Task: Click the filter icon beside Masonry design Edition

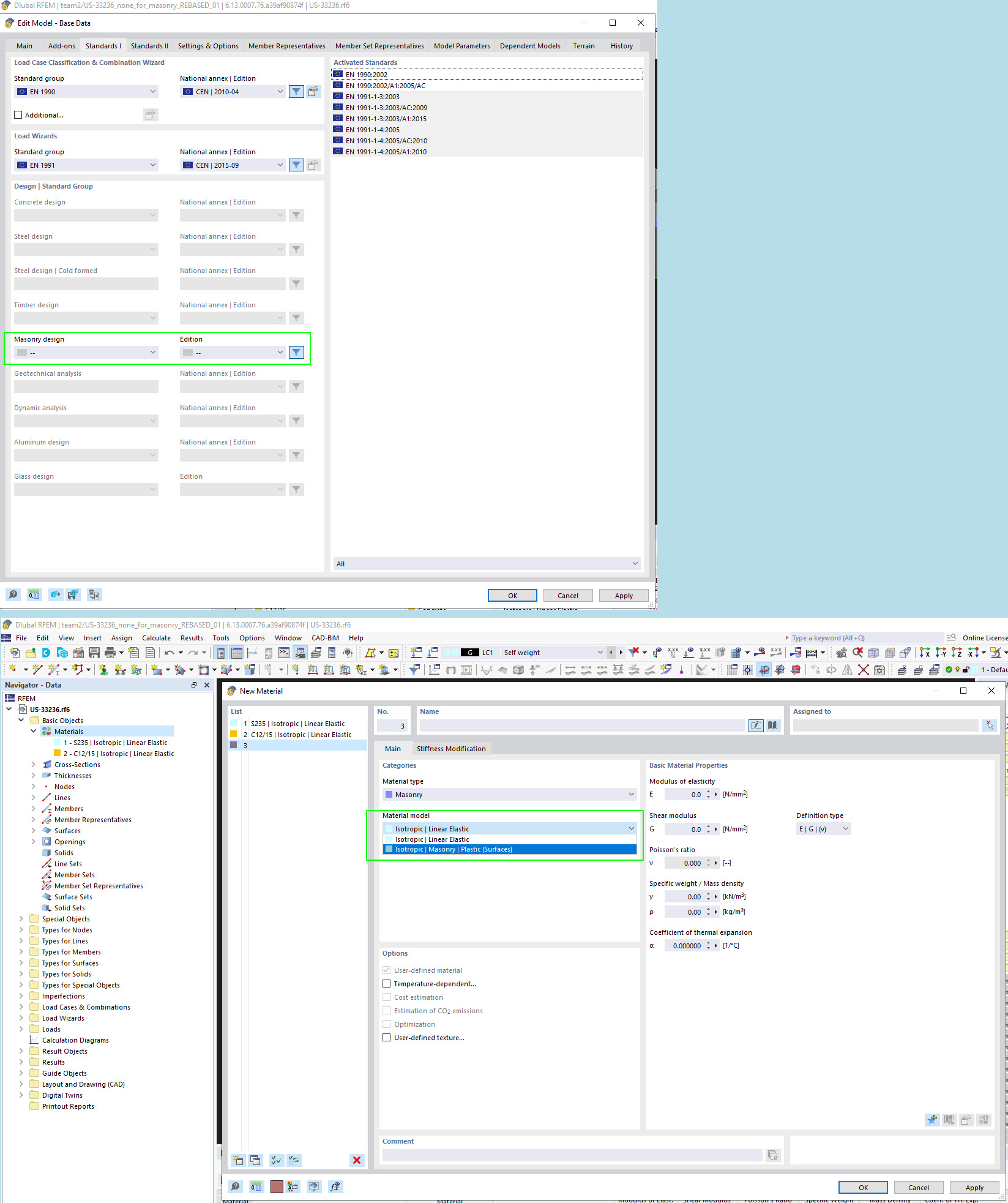Action: click(296, 352)
